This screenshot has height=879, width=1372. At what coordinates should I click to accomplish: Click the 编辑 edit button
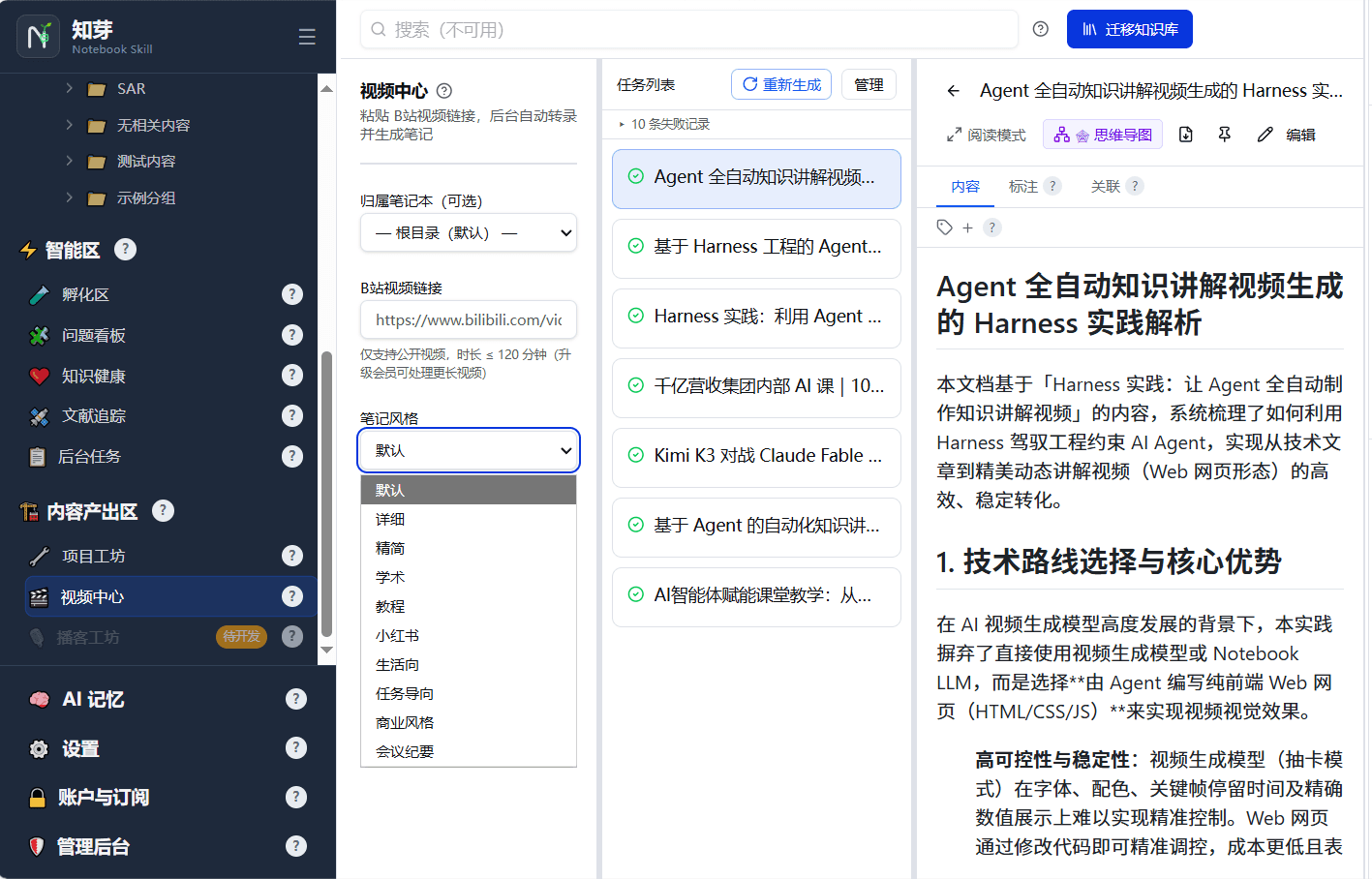click(1286, 135)
